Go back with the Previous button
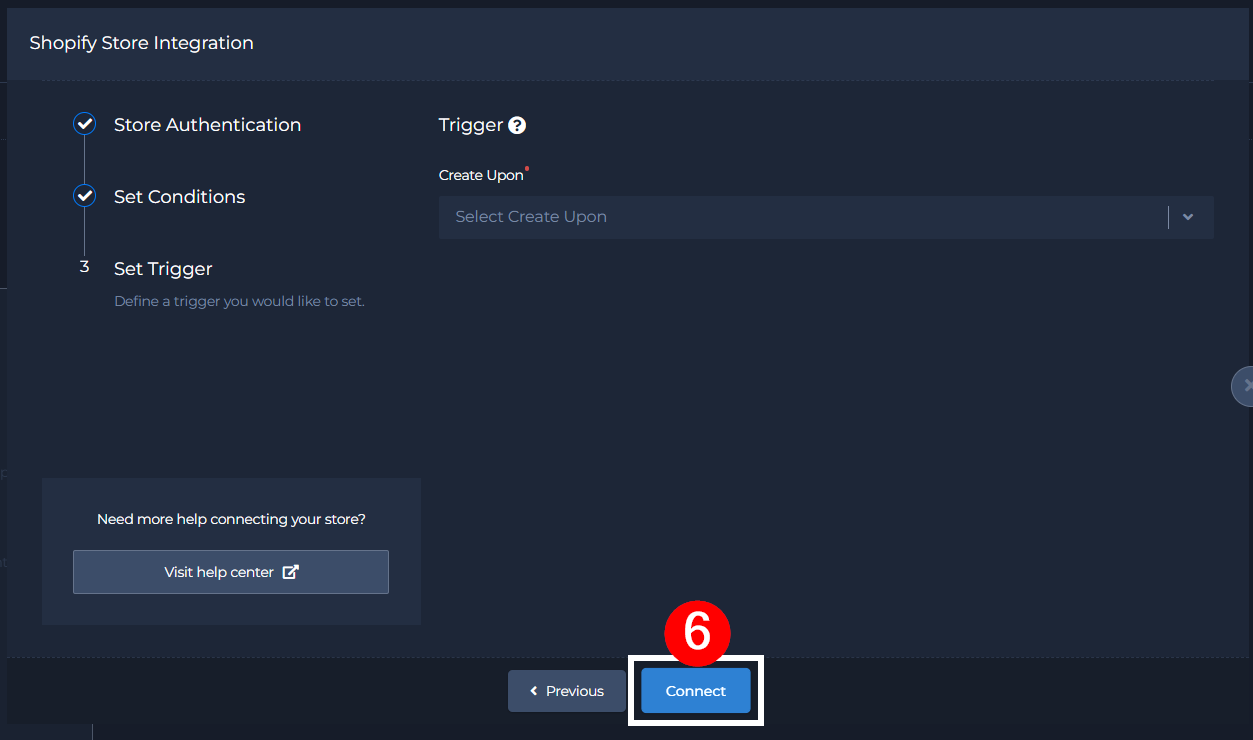Viewport: 1253px width, 740px height. click(x=567, y=691)
